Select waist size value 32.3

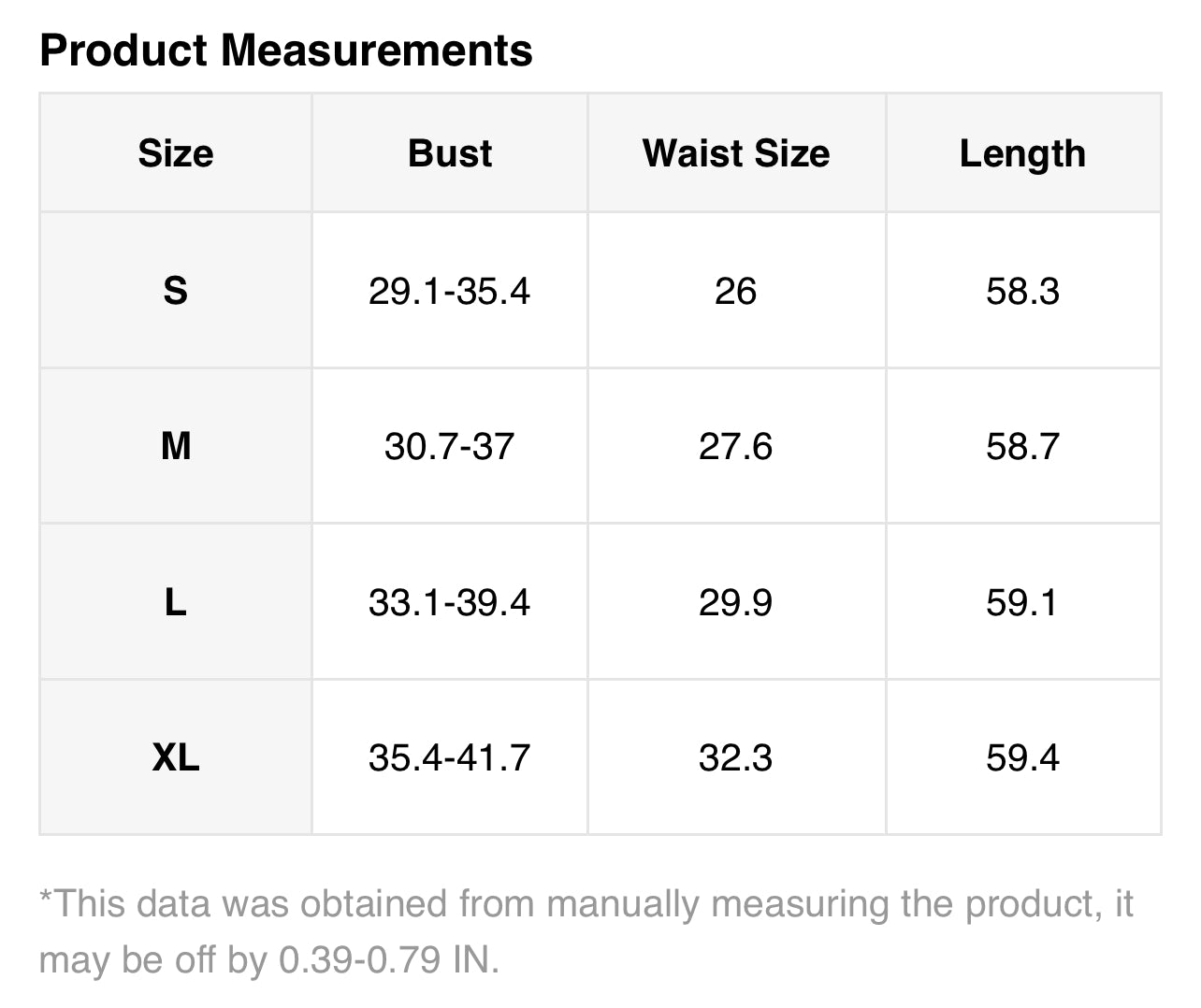pos(736,756)
